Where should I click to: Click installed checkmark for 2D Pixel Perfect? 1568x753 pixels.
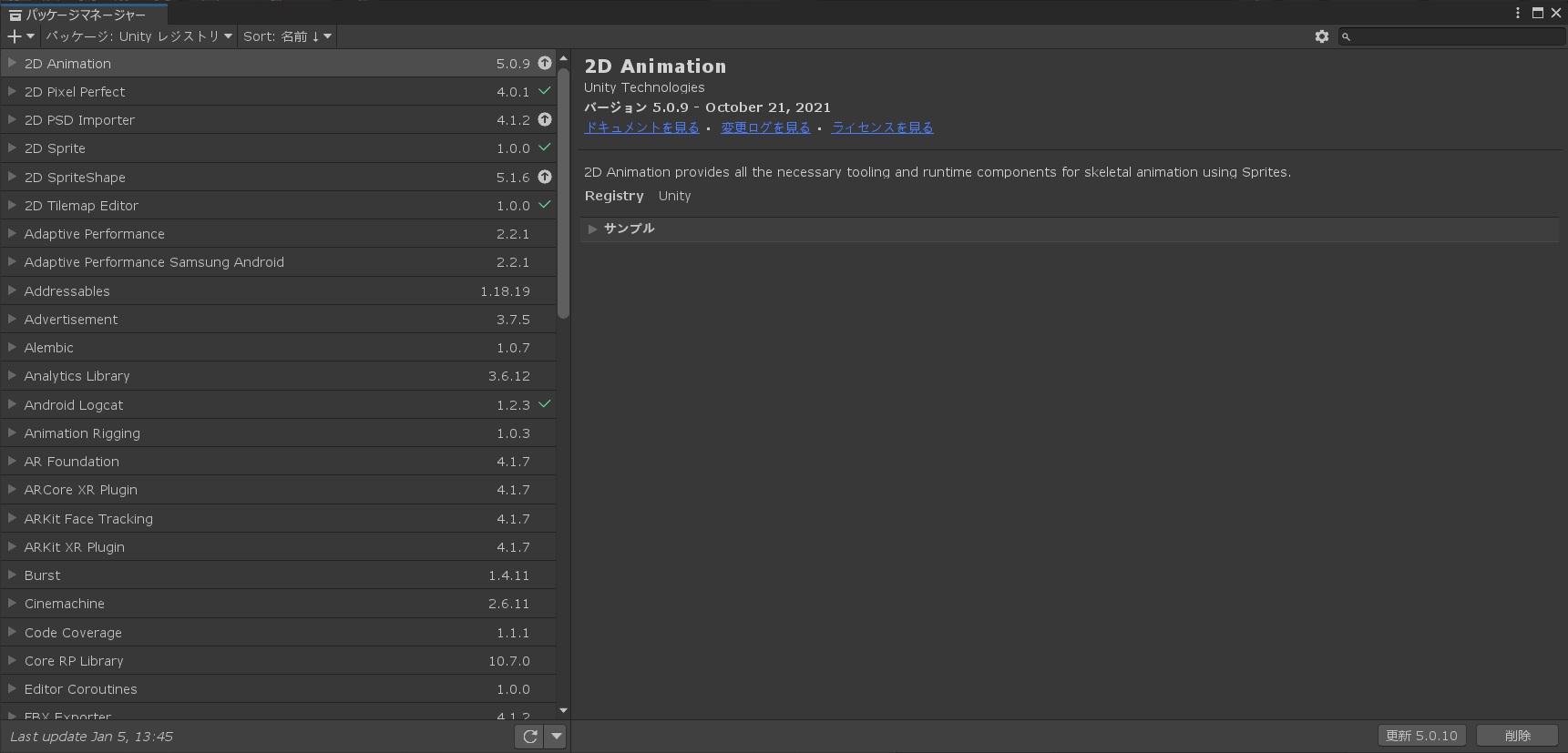545,91
